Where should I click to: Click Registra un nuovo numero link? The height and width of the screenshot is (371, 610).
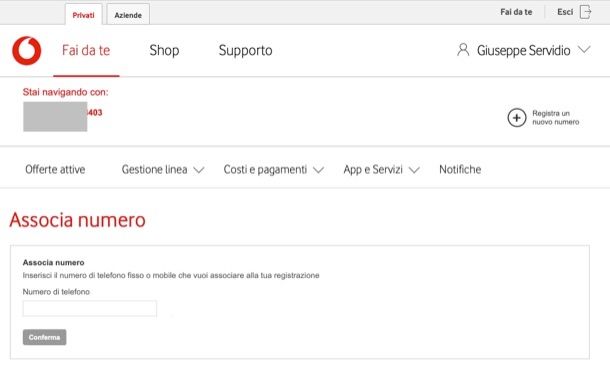pyautogui.click(x=556, y=117)
